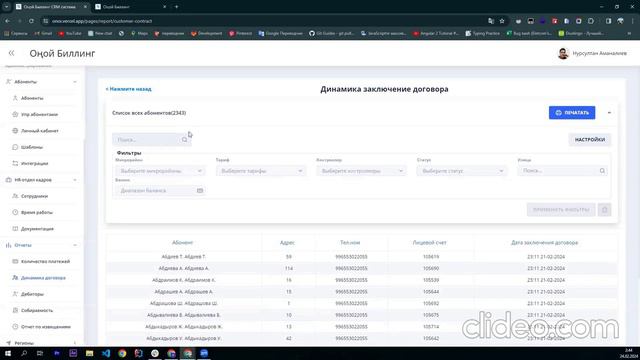This screenshot has width=640, height=360.
Task: Toggle the small arrow next to ПЕЧАТАТЬ
Action: coord(609,113)
